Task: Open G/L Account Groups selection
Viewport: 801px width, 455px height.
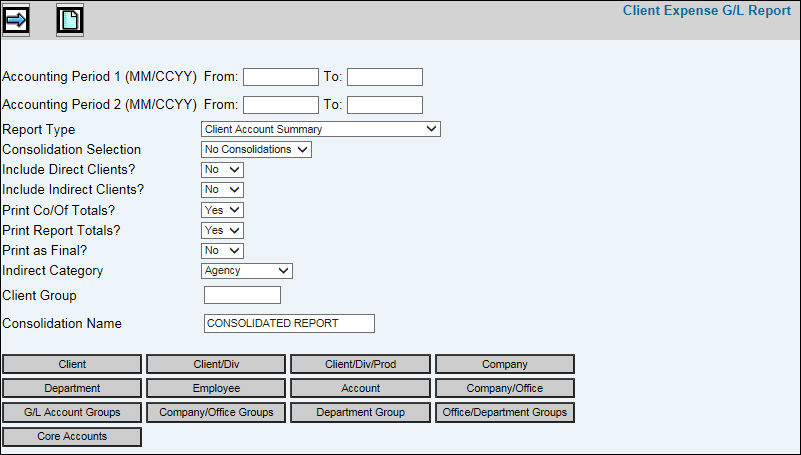Action: tap(72, 412)
